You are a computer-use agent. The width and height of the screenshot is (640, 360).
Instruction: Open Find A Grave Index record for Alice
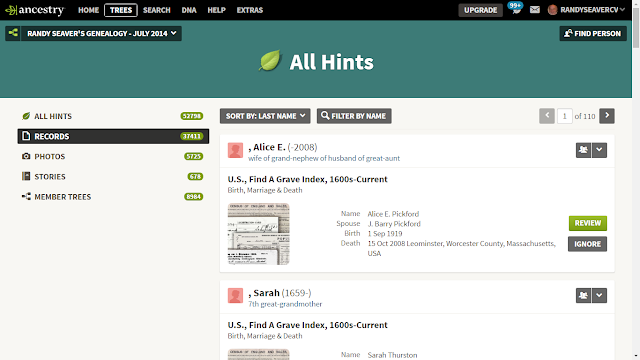click(307, 179)
